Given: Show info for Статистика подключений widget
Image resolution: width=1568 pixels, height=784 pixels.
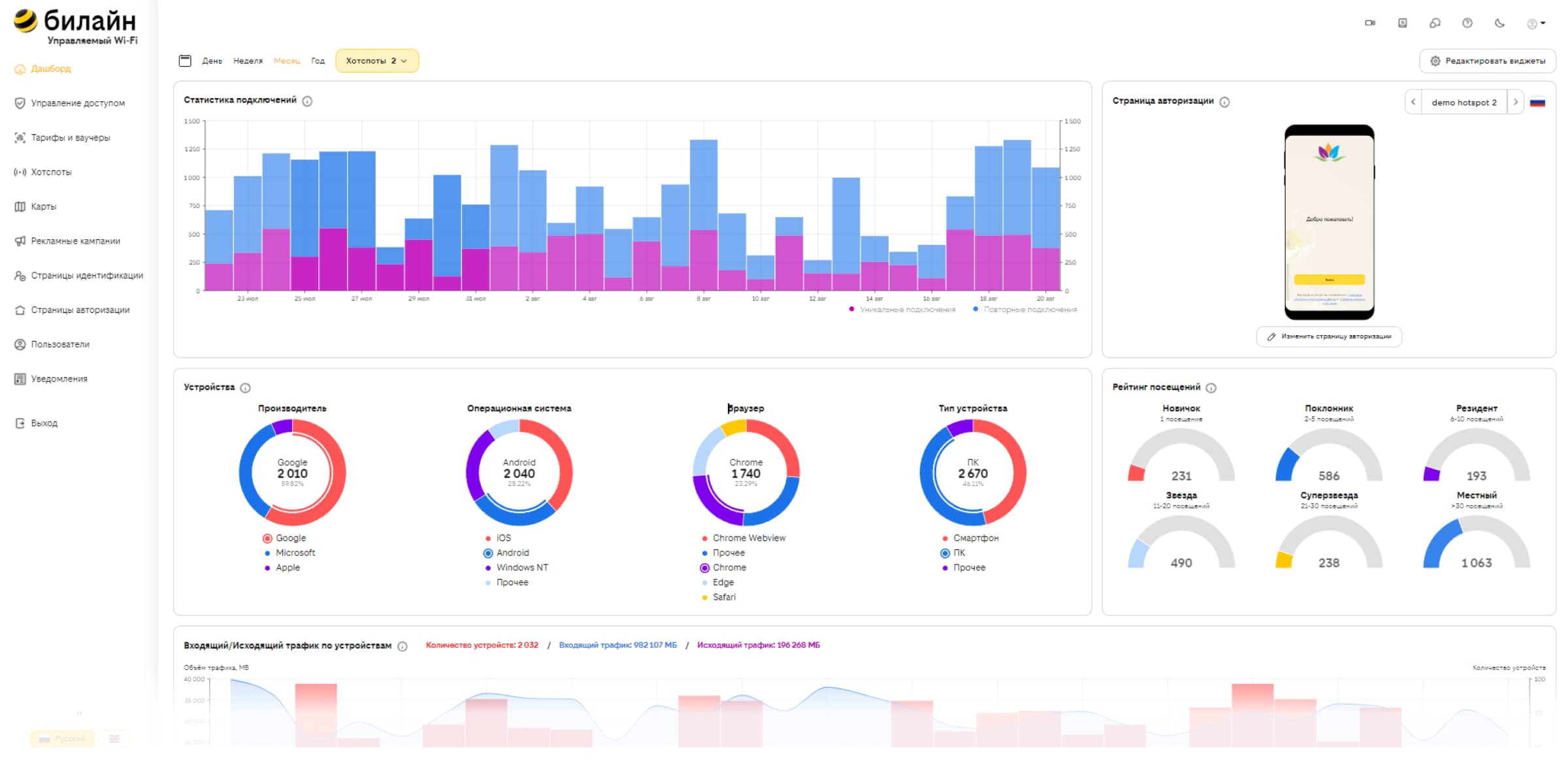Looking at the screenshot, I should (x=307, y=101).
